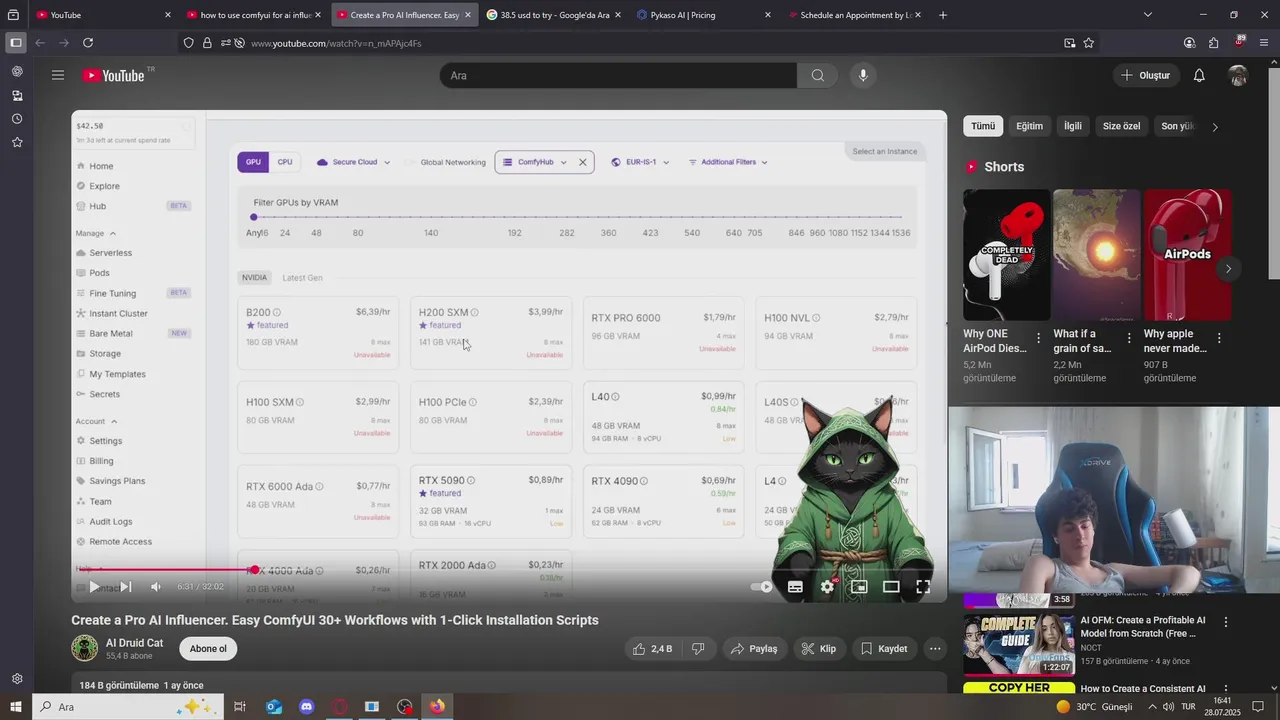Viewport: 1280px width, 720px height.
Task: Start voice search with the microphone
Action: [x=863, y=75]
